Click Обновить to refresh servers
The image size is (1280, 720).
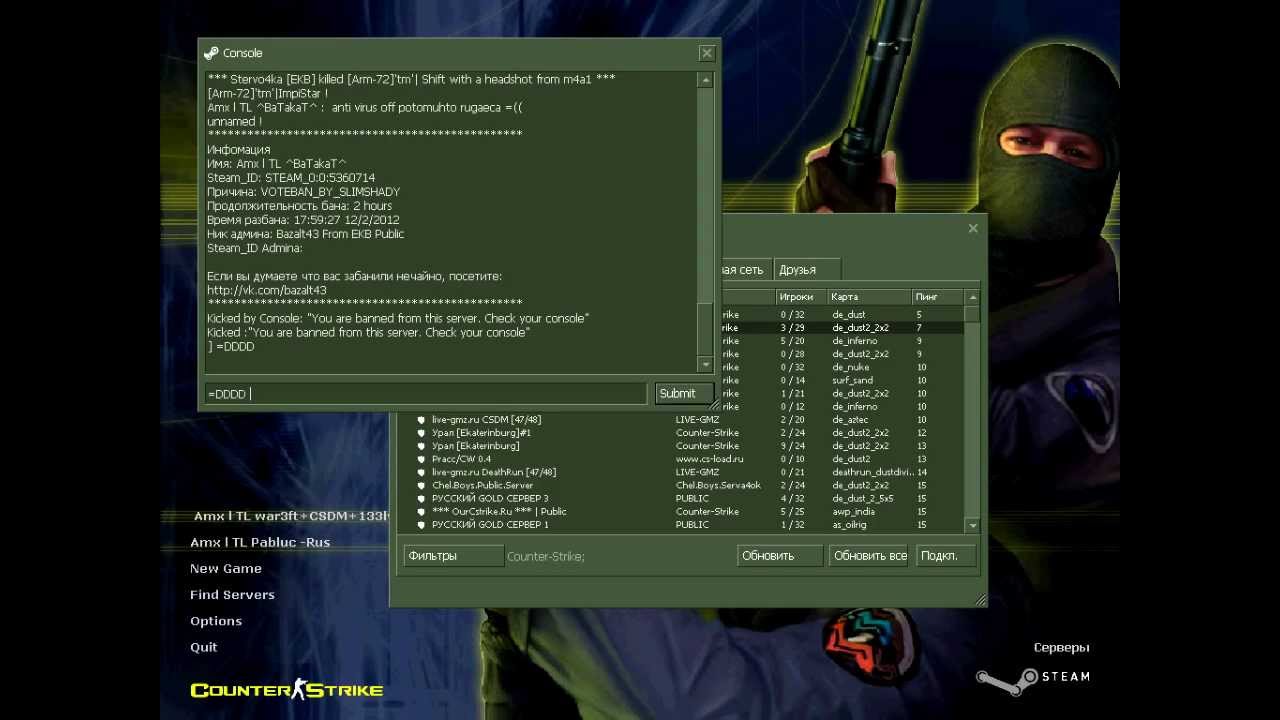tap(780, 556)
